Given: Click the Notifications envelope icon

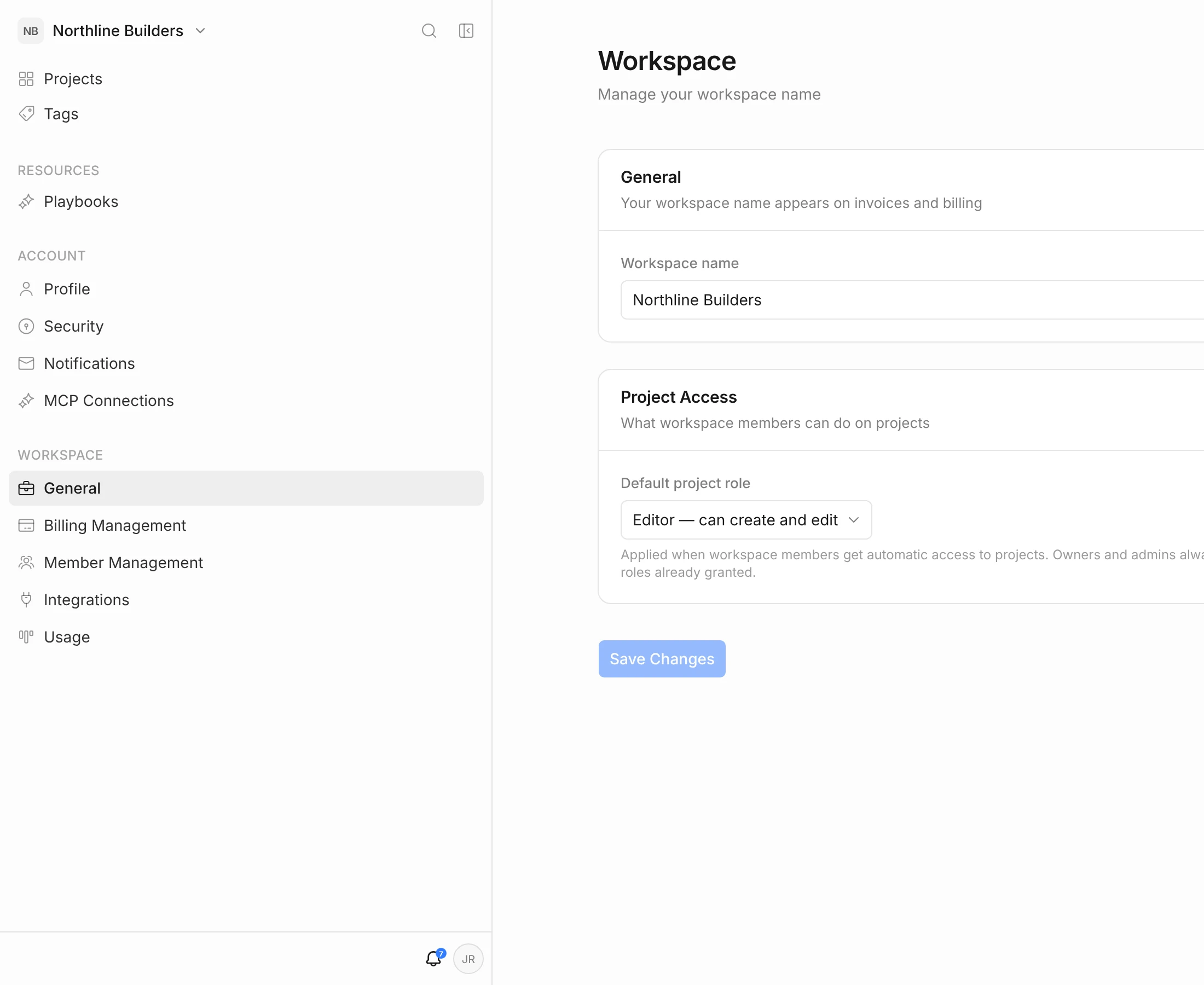Looking at the screenshot, I should pyautogui.click(x=26, y=364).
